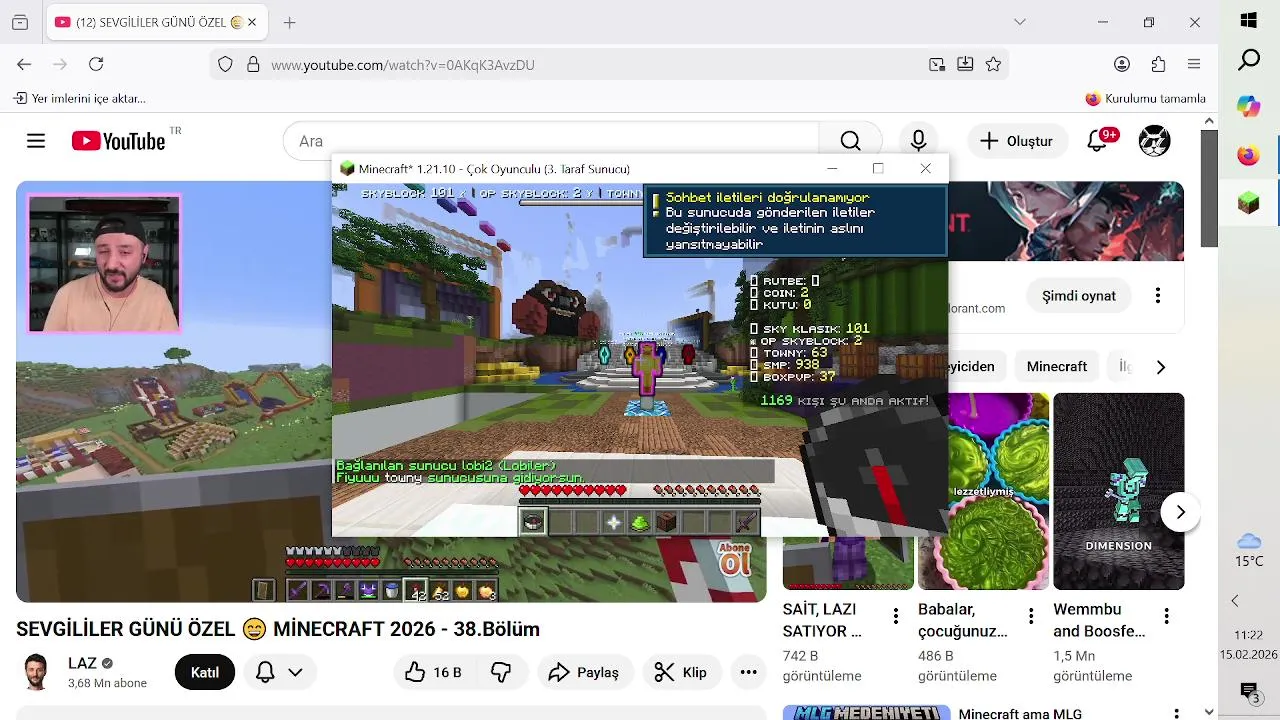1280x720 pixels.
Task: Open the Babalar, çocuğunuz slime thumbnail
Action: tap(983, 491)
